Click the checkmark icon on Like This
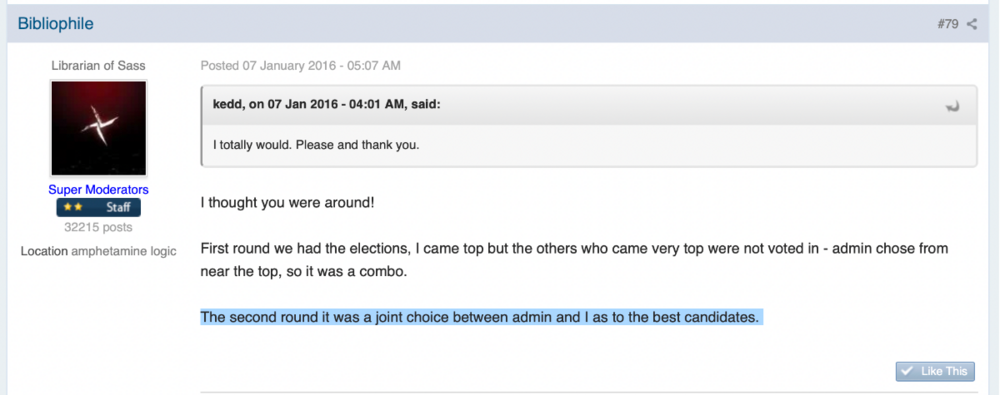The width and height of the screenshot is (1000, 395). (908, 371)
